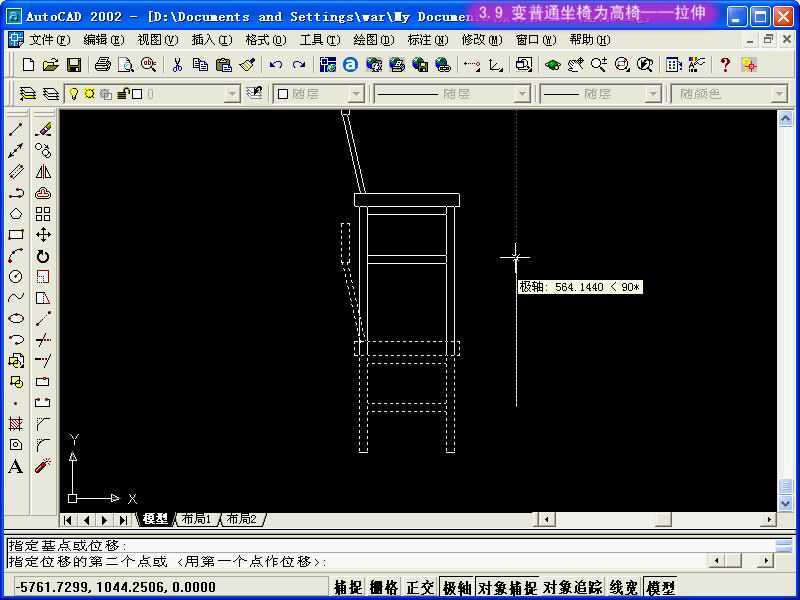Open the lineweight 随层 dropdown
The height and width of the screenshot is (600, 800).
[x=653, y=94]
